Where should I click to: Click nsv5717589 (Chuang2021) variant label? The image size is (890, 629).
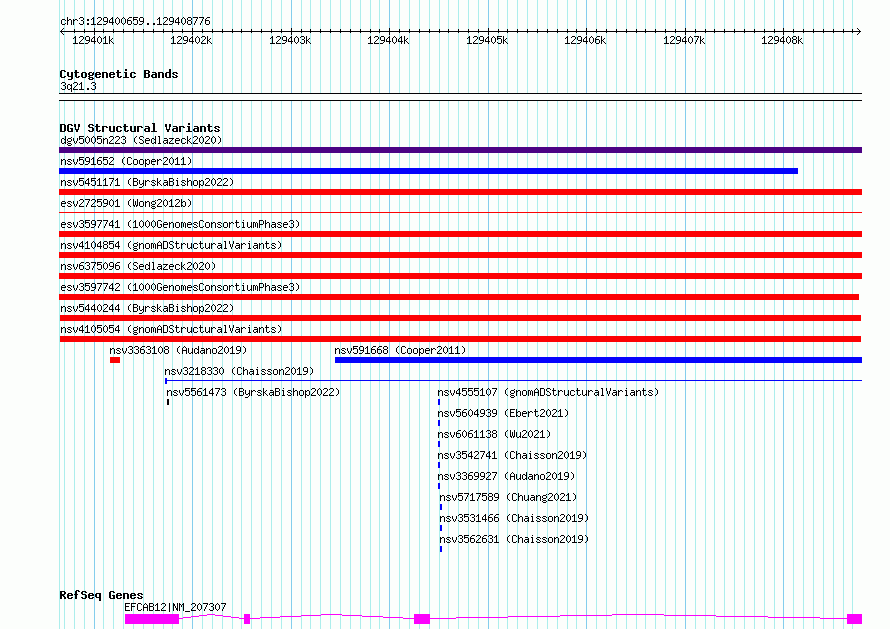click(x=509, y=497)
